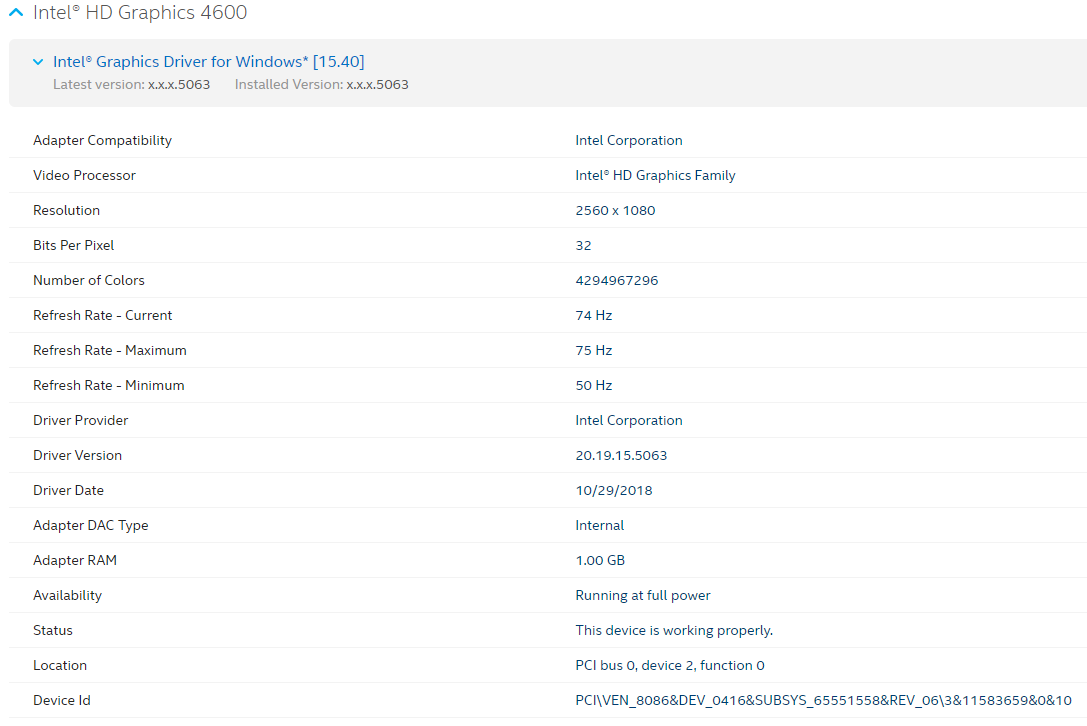Click the Latest version x.x.x.5063 text
This screenshot has width=1087, height=726.
pyautogui.click(x=132, y=85)
